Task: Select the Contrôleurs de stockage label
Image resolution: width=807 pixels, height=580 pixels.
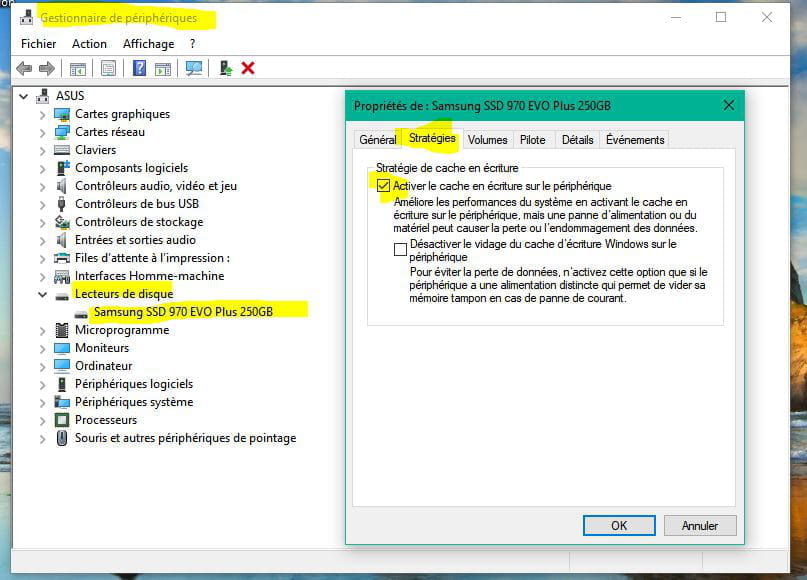Action: 139,222
